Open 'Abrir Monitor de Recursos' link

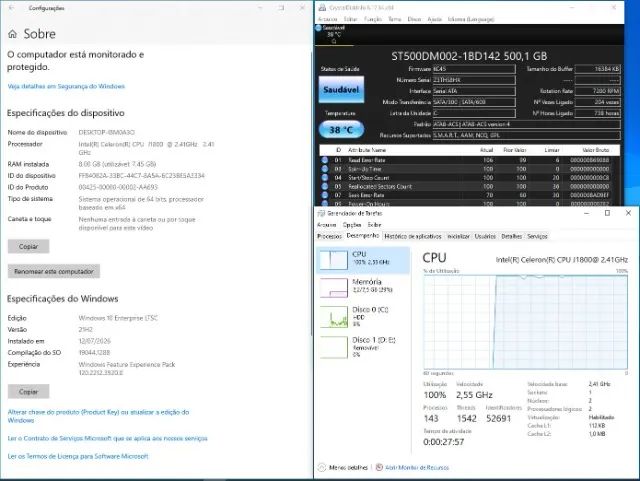[417, 468]
